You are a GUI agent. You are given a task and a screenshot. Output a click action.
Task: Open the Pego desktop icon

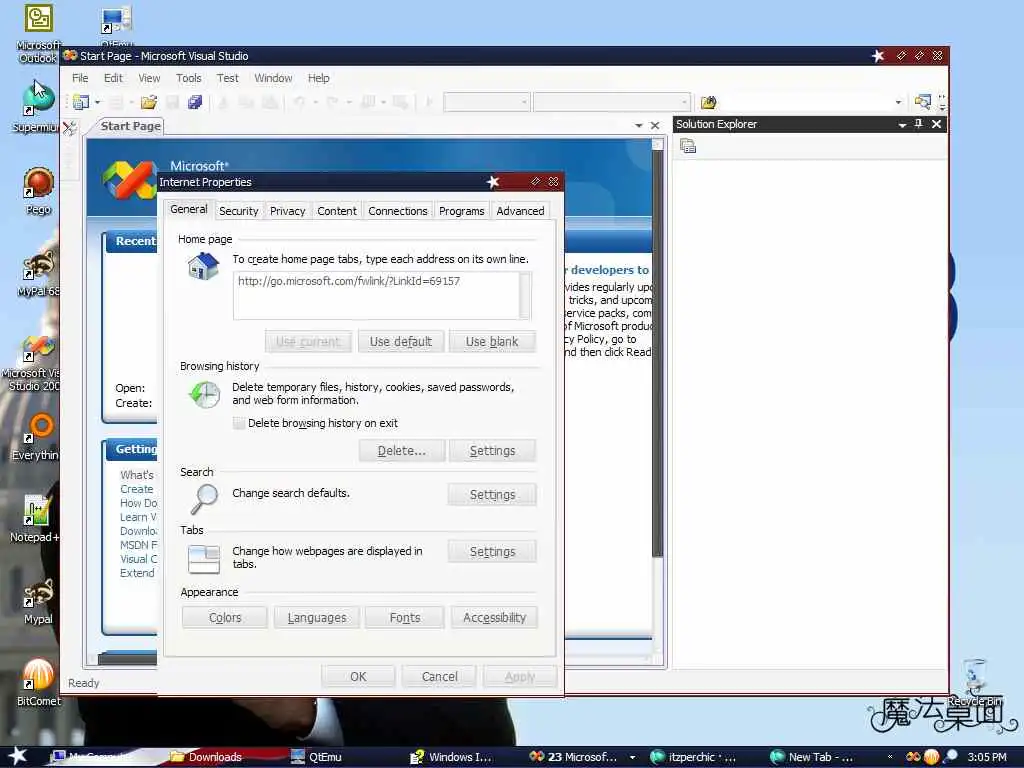tap(39, 190)
